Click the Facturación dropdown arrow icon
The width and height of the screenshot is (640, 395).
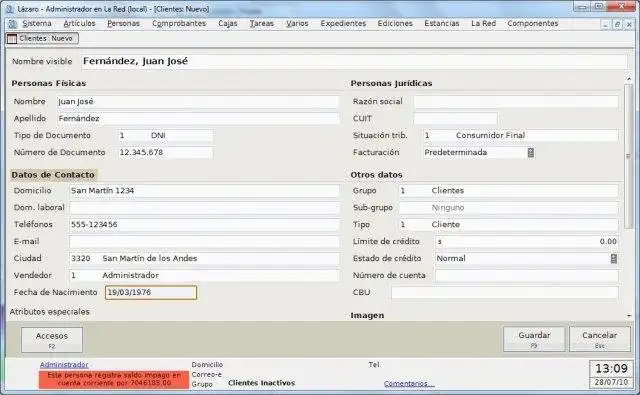click(x=531, y=153)
